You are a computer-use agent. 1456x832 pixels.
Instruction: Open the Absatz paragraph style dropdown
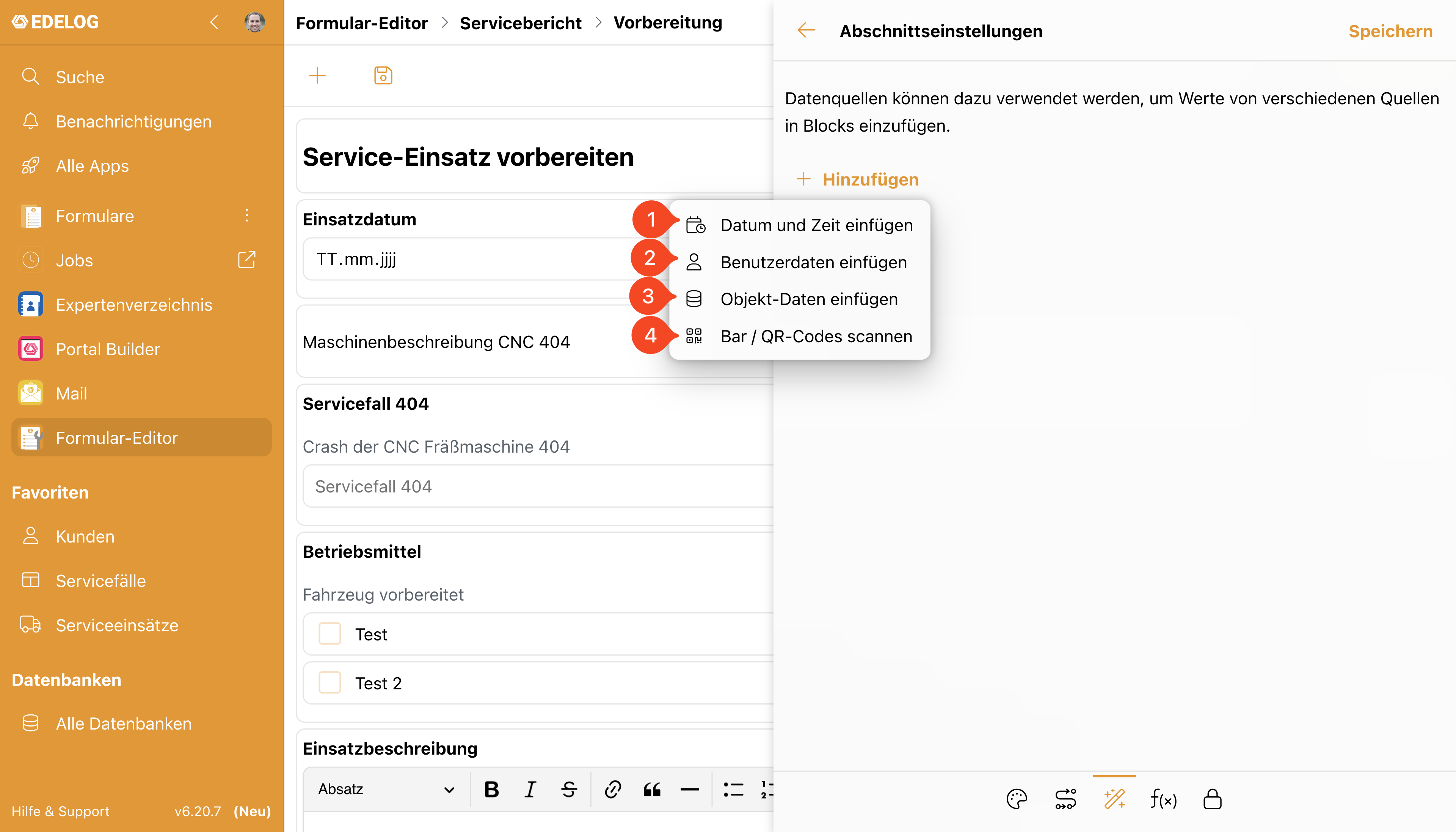[386, 789]
